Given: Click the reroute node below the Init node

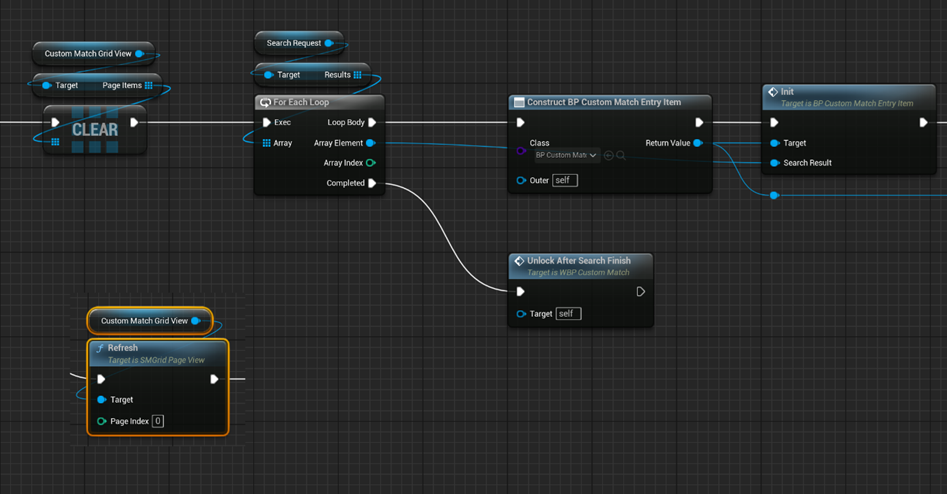Looking at the screenshot, I should [x=774, y=195].
